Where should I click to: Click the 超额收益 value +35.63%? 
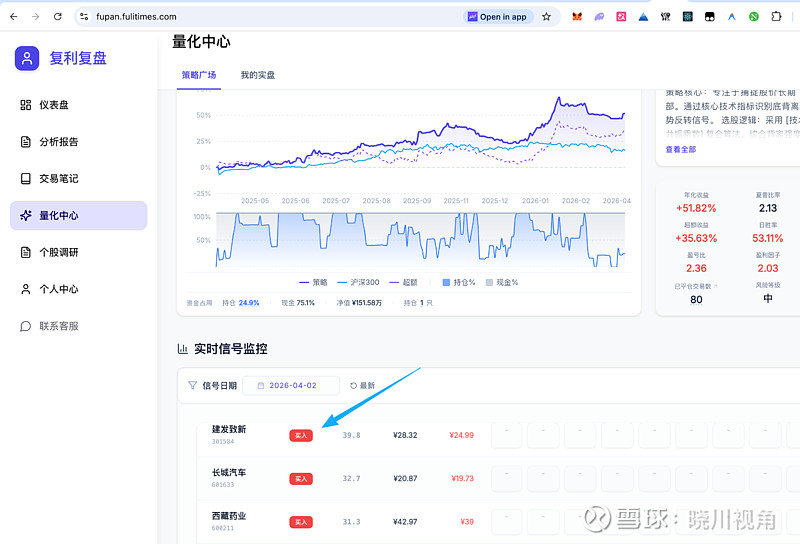tap(696, 238)
